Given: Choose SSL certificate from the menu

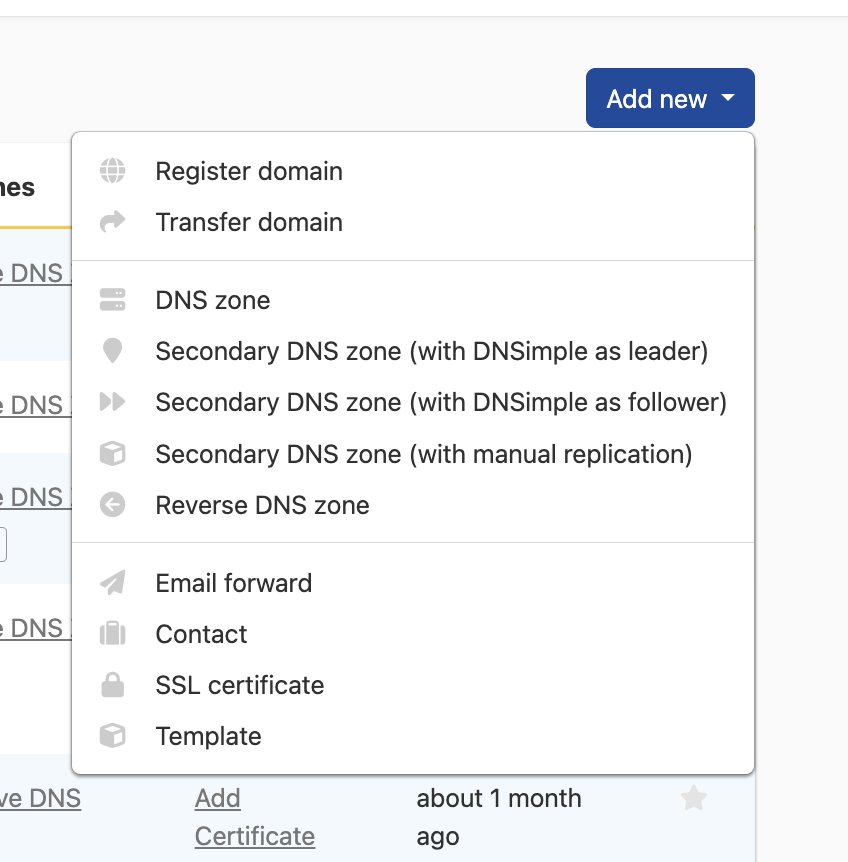Looking at the screenshot, I should 239,685.
